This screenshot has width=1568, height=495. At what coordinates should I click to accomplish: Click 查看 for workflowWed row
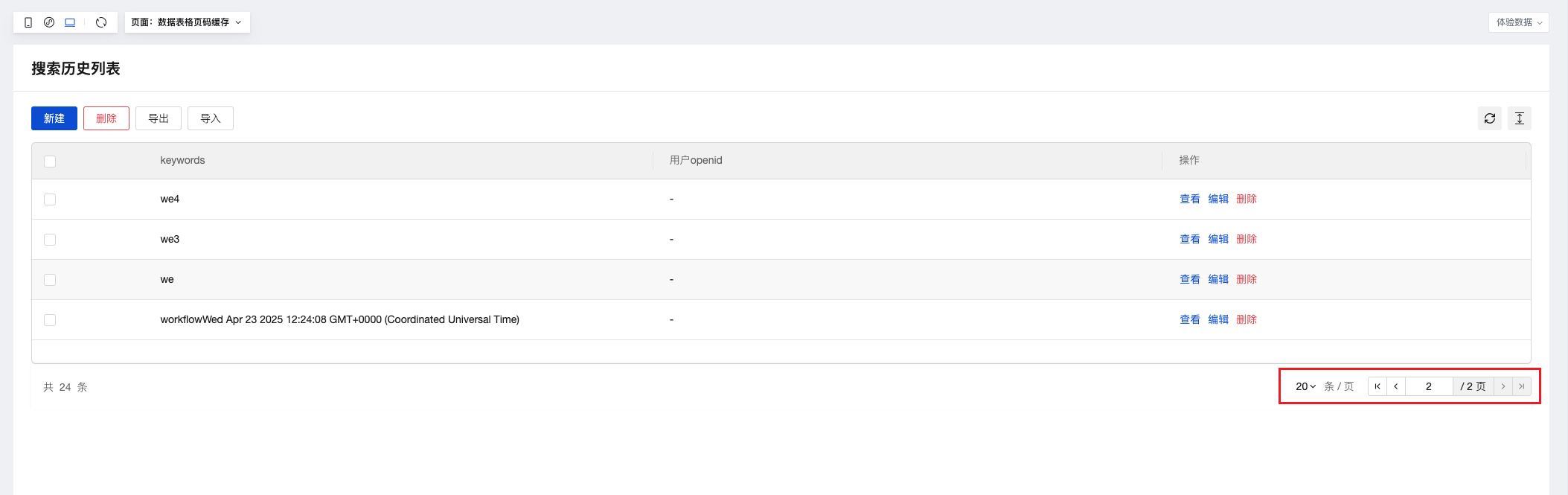click(x=1190, y=319)
